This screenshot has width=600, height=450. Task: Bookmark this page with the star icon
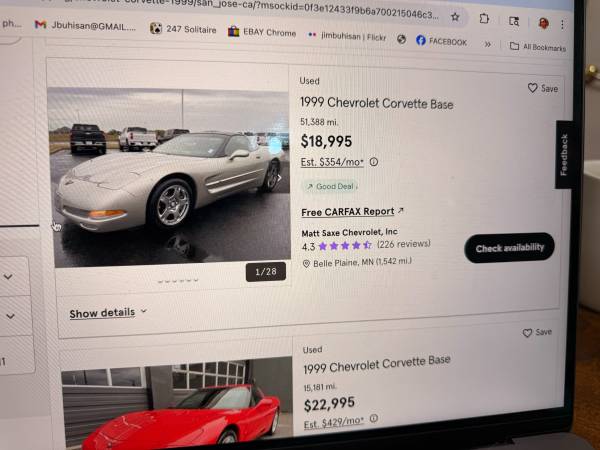click(x=455, y=17)
